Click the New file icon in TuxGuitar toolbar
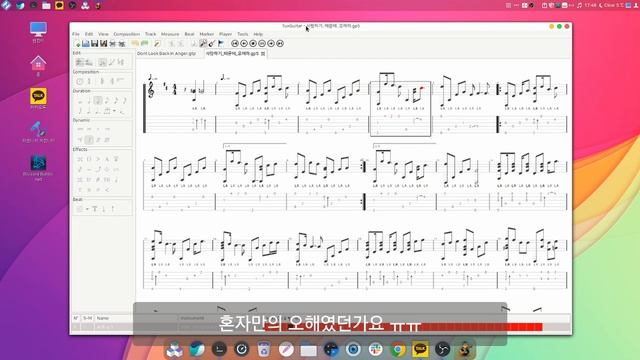 coord(78,44)
